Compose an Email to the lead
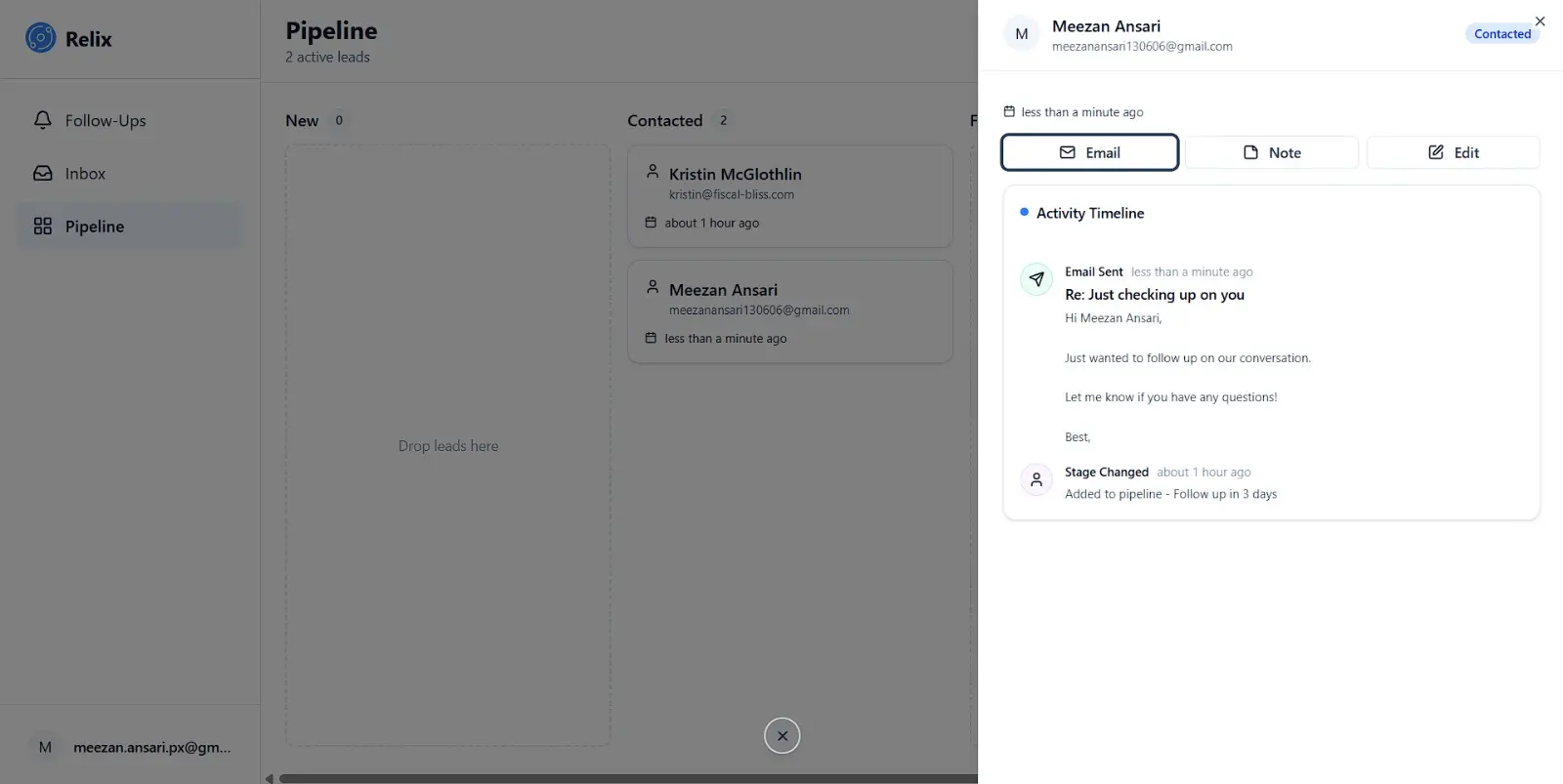1563x784 pixels. point(1090,152)
